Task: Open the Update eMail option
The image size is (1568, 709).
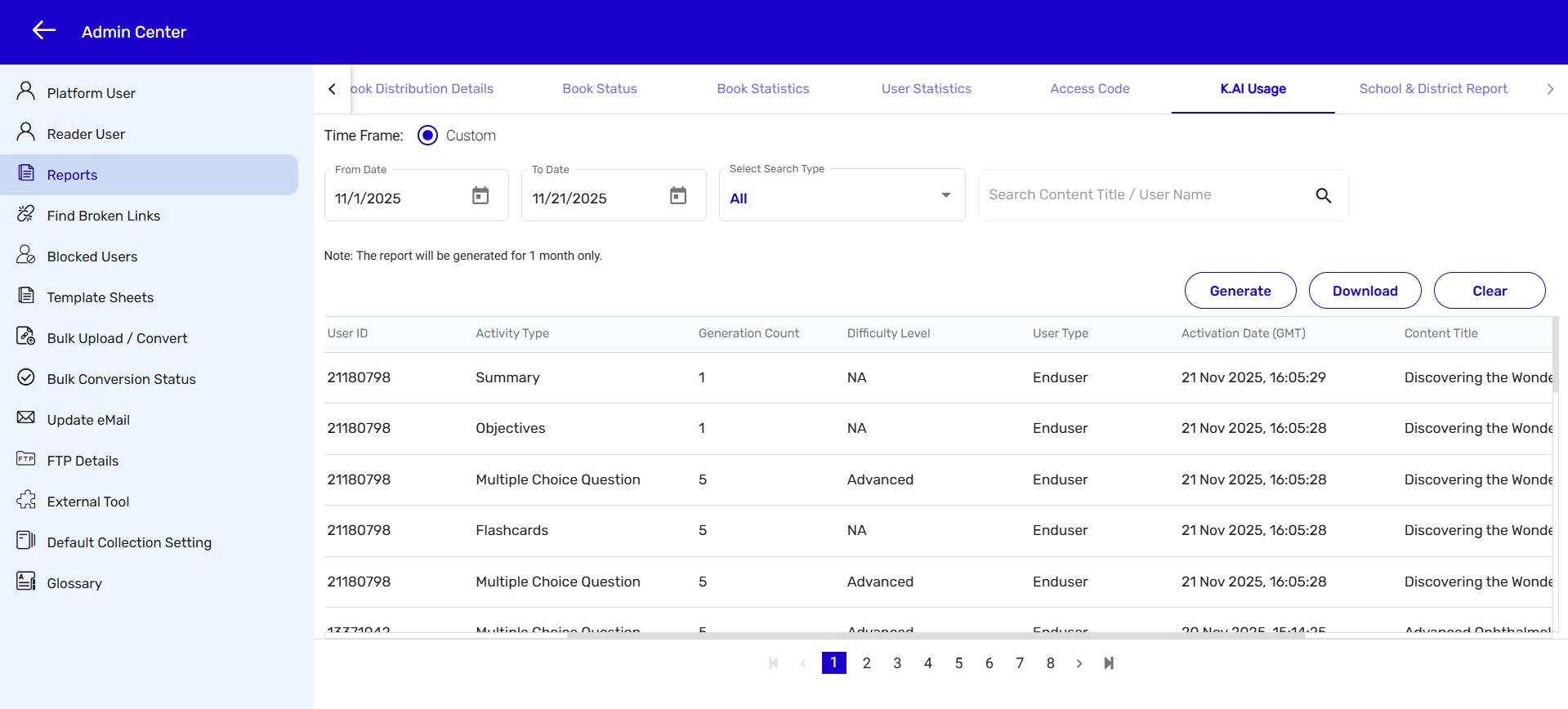Action: click(88, 420)
